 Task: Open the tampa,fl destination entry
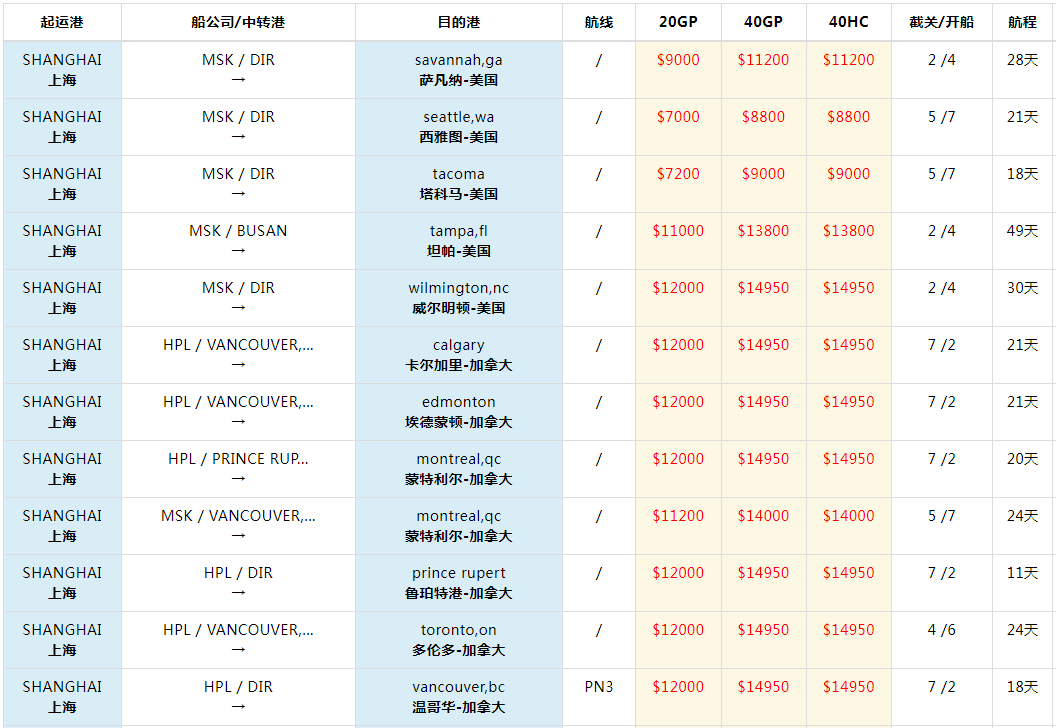pos(458,231)
